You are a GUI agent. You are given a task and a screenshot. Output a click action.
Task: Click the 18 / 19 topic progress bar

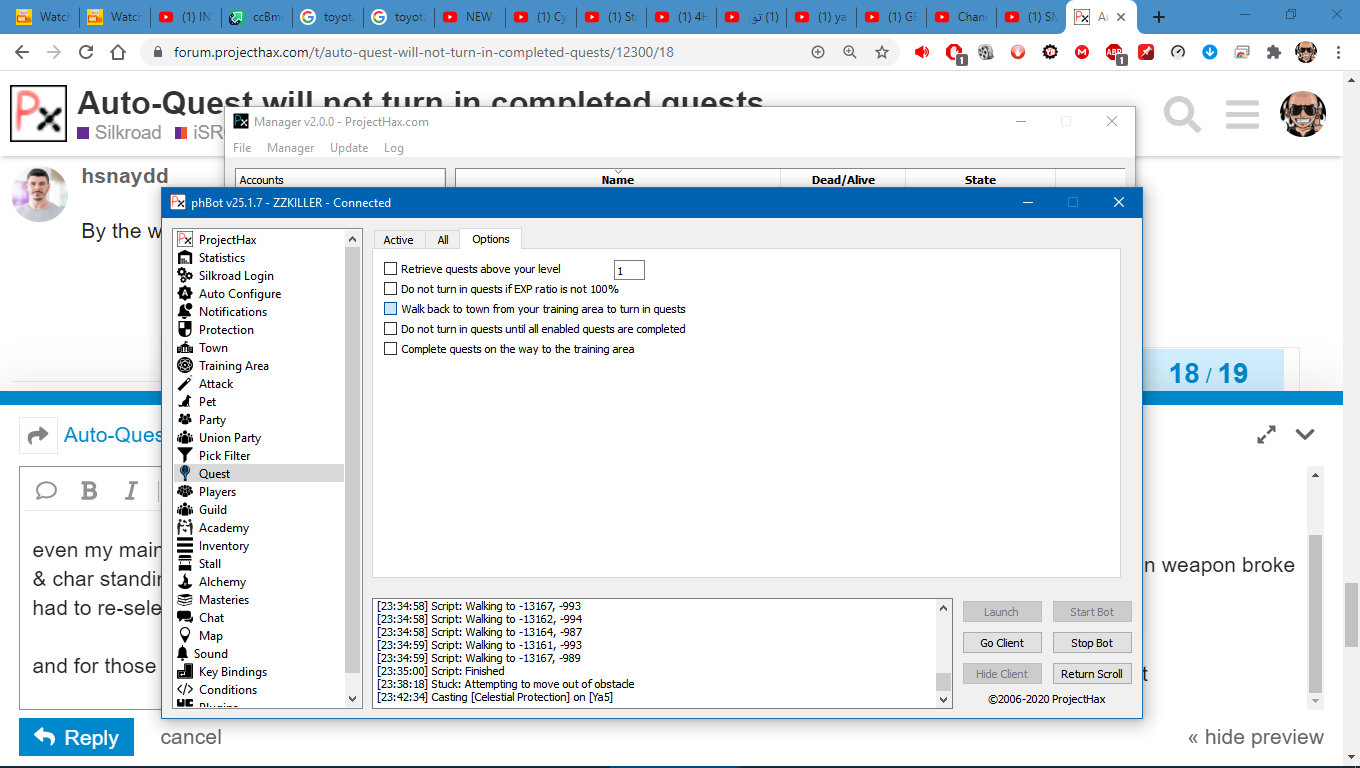click(1208, 374)
